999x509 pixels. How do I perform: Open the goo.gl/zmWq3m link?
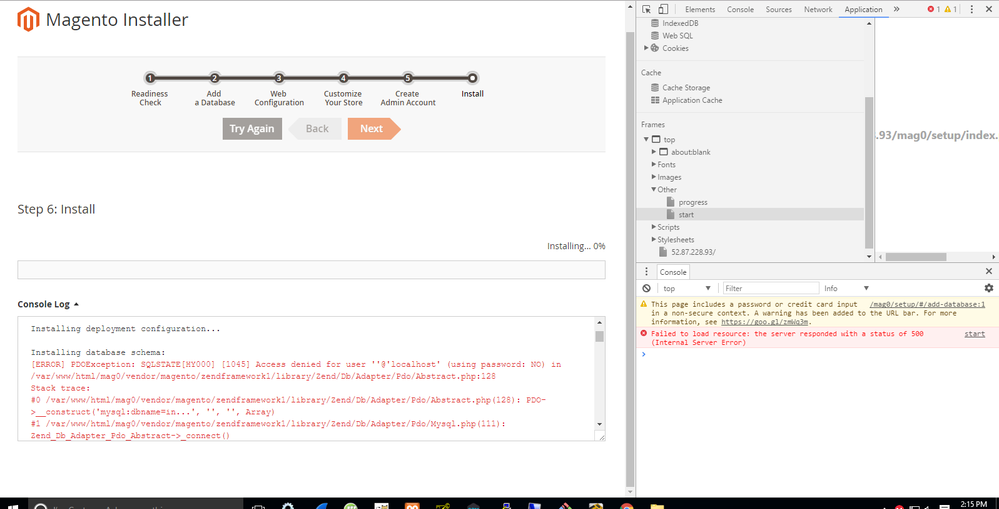(x=765, y=322)
